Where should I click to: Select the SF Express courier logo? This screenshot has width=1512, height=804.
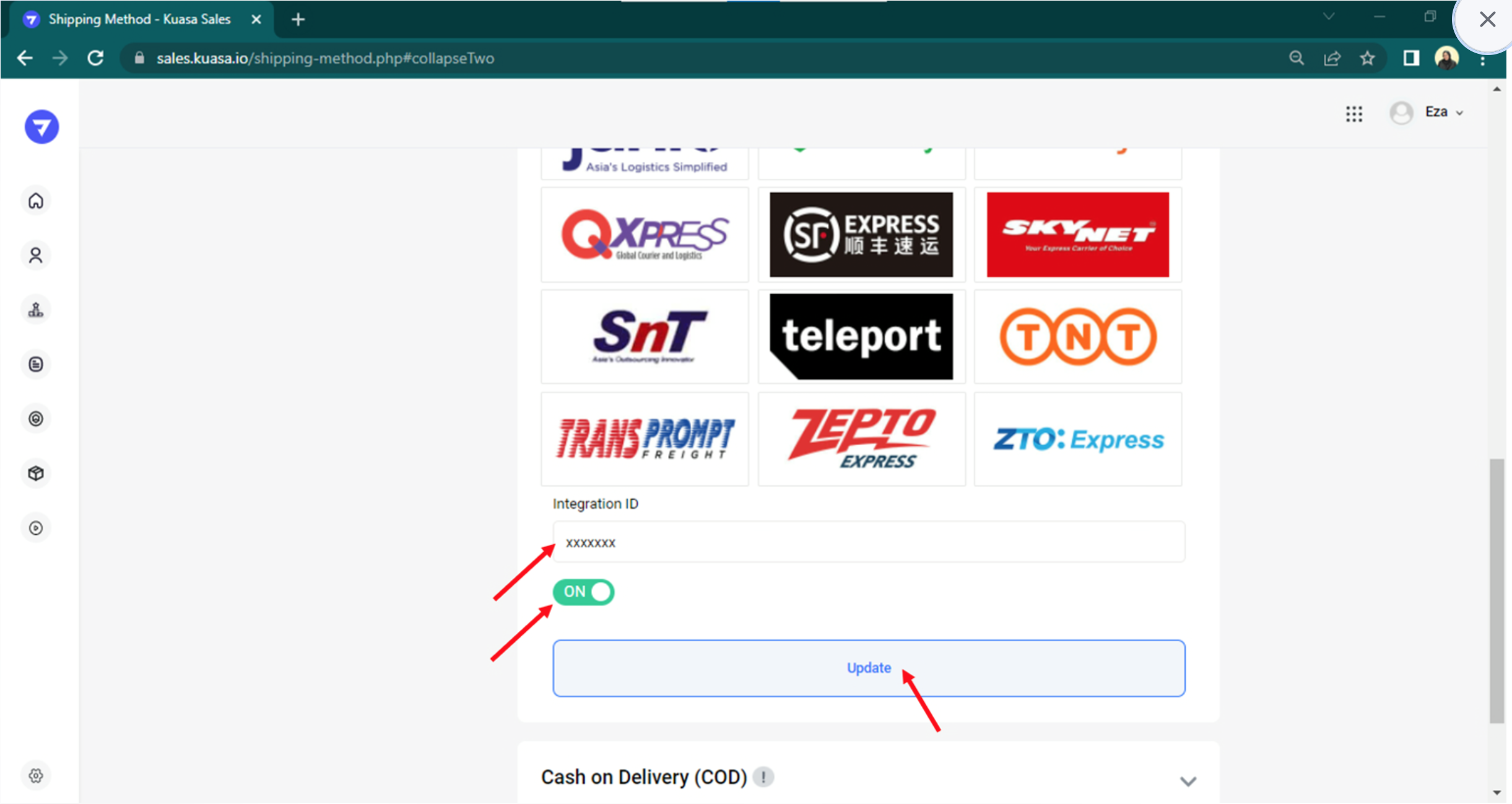[861, 235]
